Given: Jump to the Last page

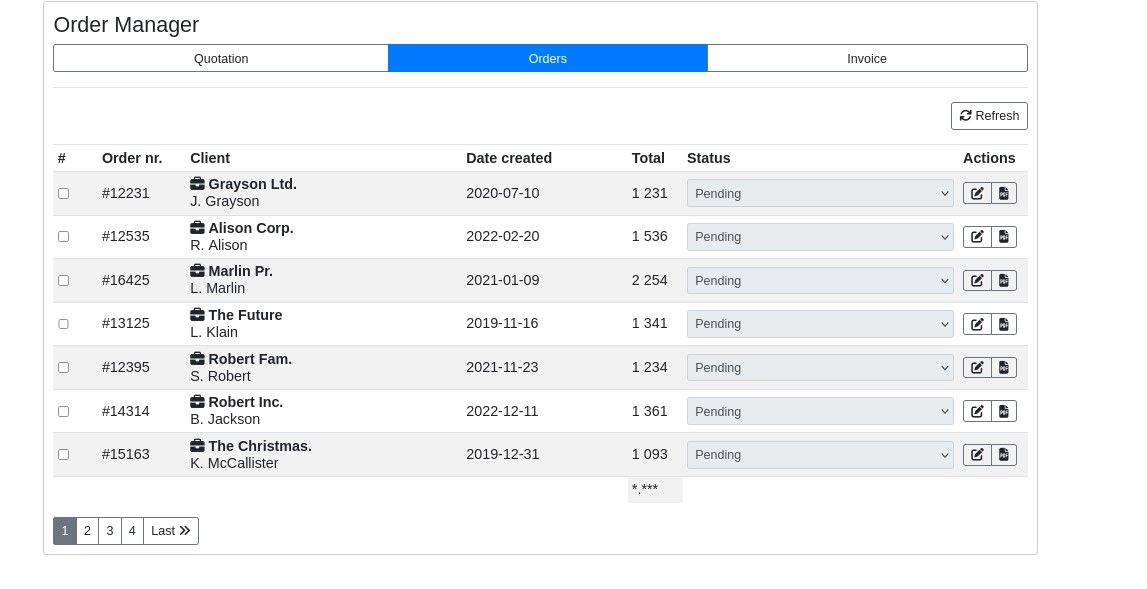Looking at the screenshot, I should tap(171, 531).
